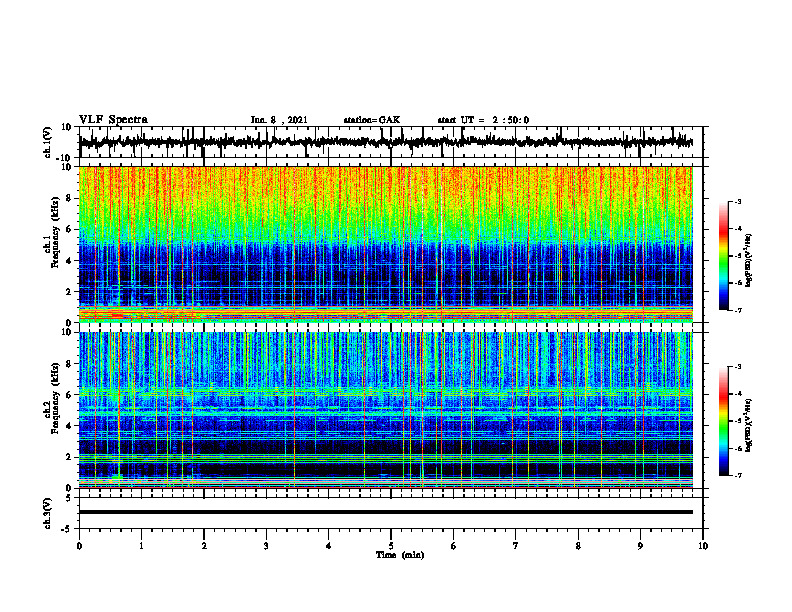Click the '4' kHz tick of ch.1 spectrogram
Image resolution: width=792 pixels, height=612 pixels.
coord(69,261)
